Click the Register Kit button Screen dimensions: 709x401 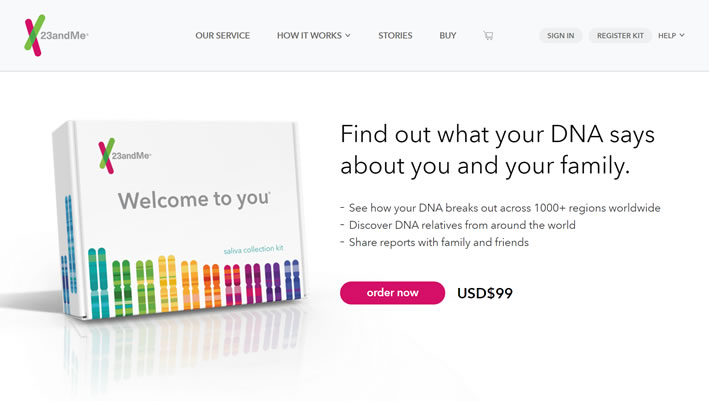pyautogui.click(x=620, y=36)
